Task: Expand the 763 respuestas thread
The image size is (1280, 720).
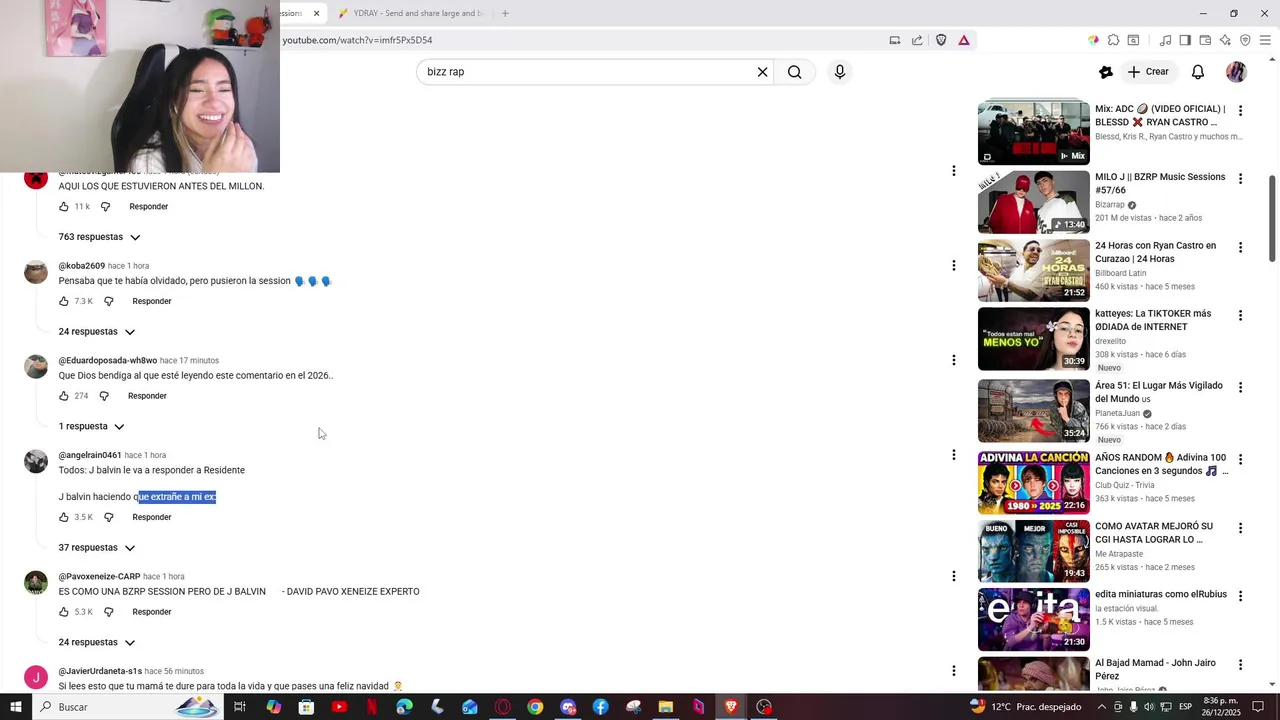Action: coord(100,237)
